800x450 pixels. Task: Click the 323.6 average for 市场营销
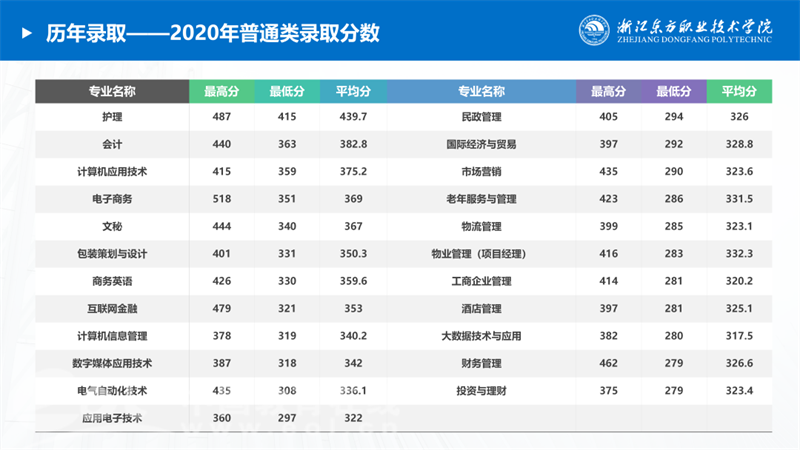coord(739,171)
